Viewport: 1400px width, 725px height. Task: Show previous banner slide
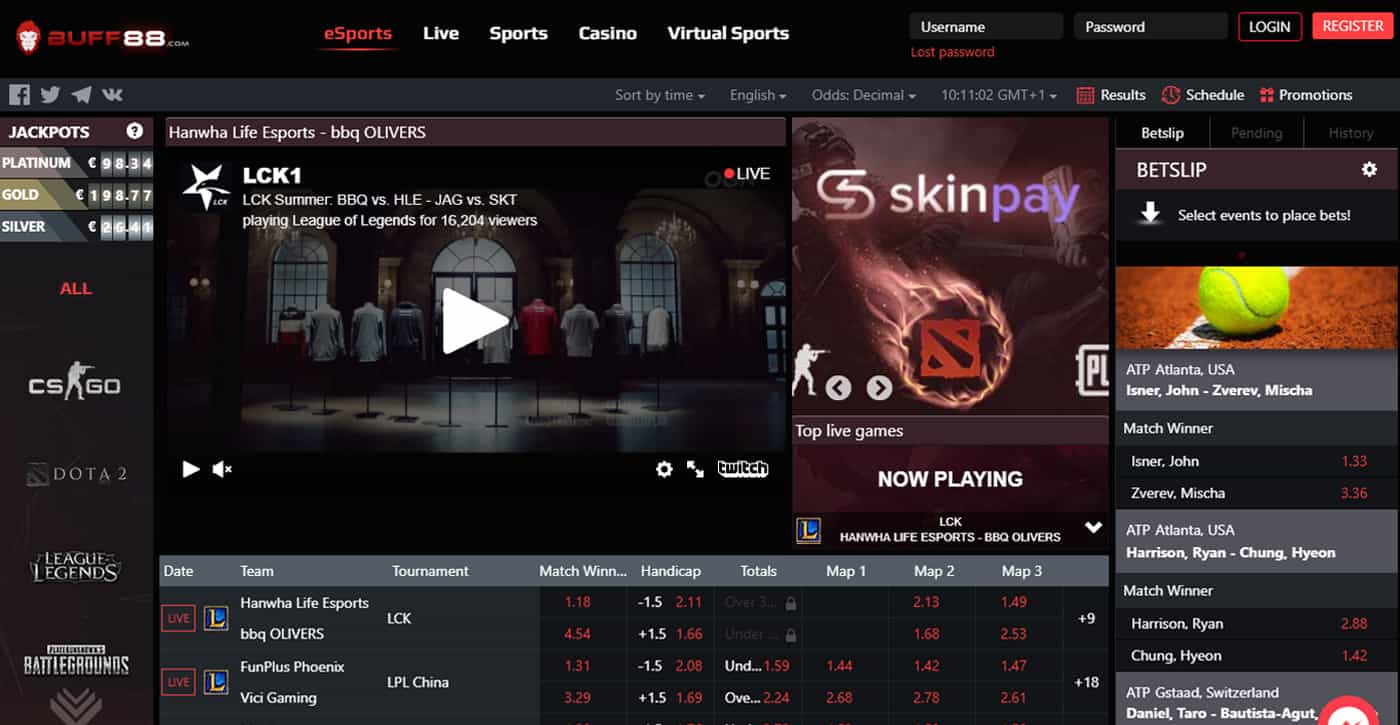tap(838, 387)
